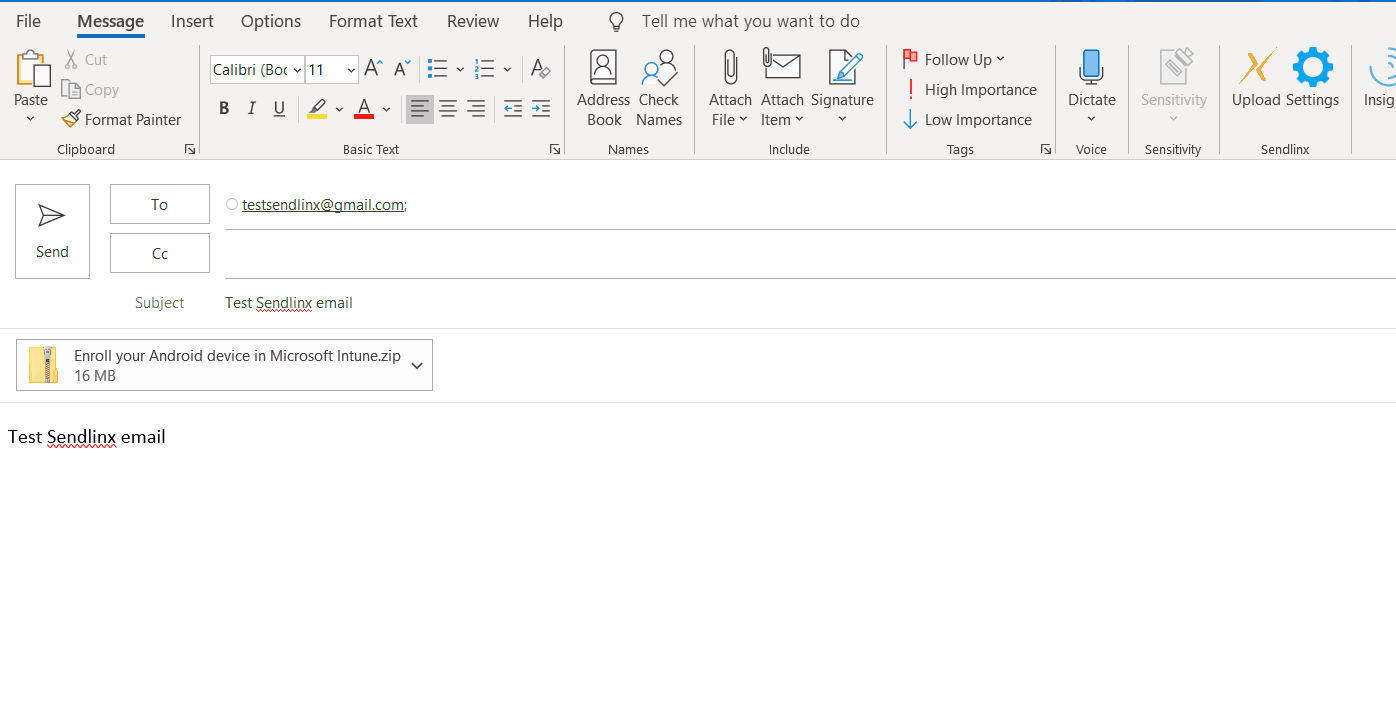Screen dimensions: 1396x715
Task: Click the Sendlinx Upload icon
Action: (1256, 67)
